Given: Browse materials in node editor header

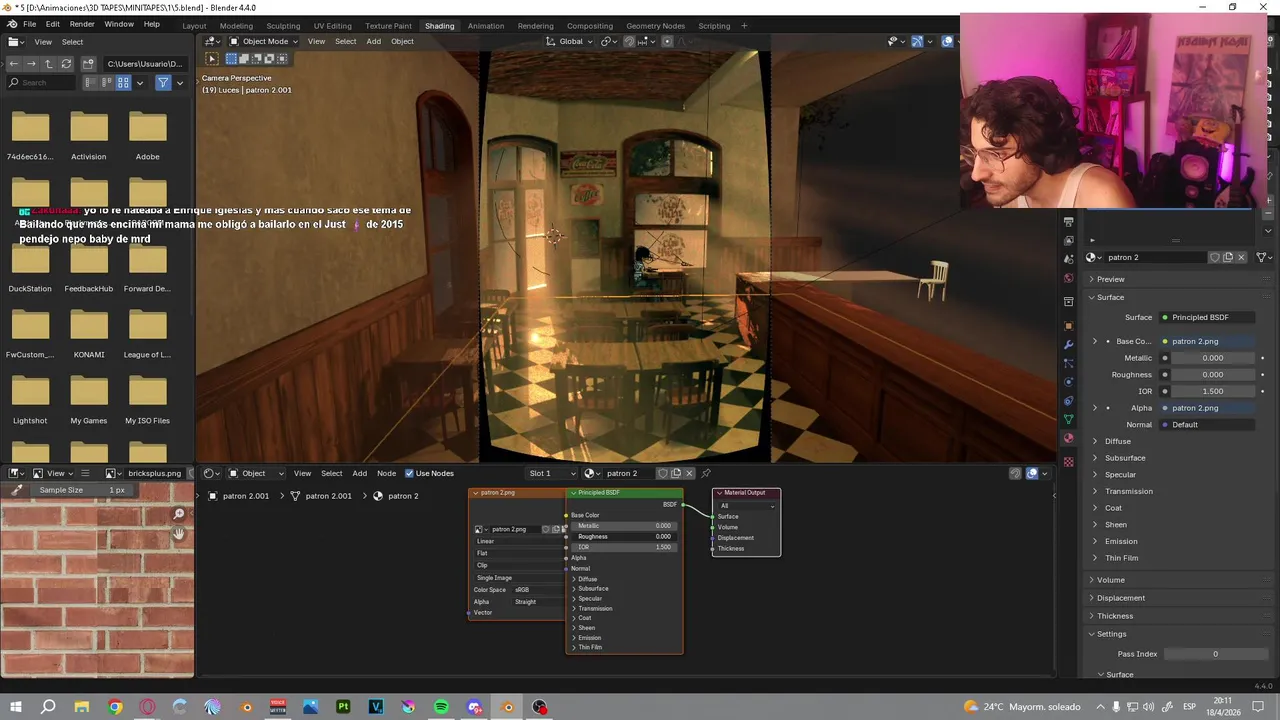Looking at the screenshot, I should click(592, 473).
